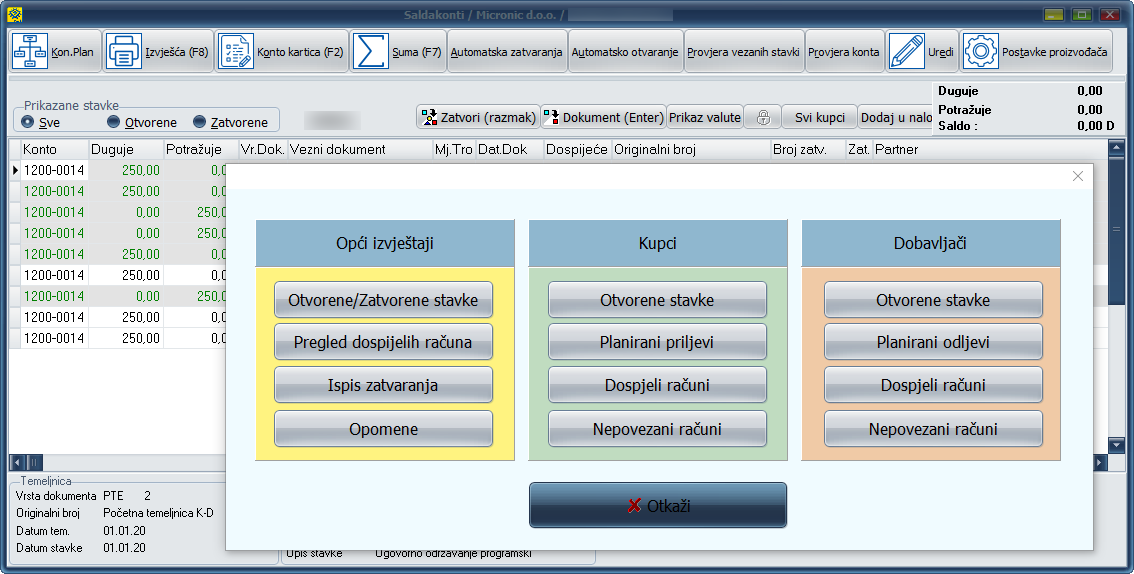Open Otvorene/Zatvorene stavke report
This screenshot has height=574, width=1134.
coord(383,300)
